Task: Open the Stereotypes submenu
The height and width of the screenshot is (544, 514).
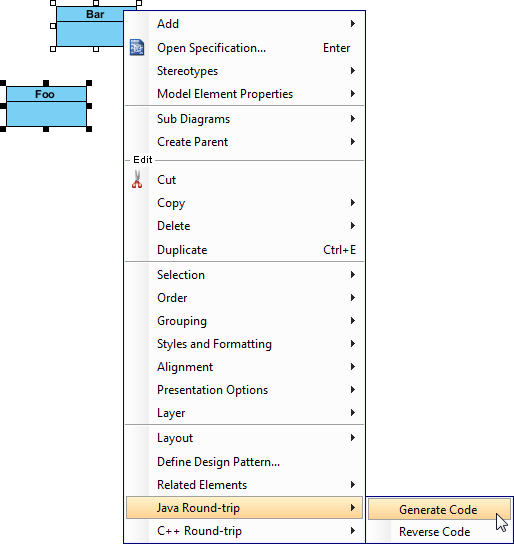Action: [x=244, y=71]
